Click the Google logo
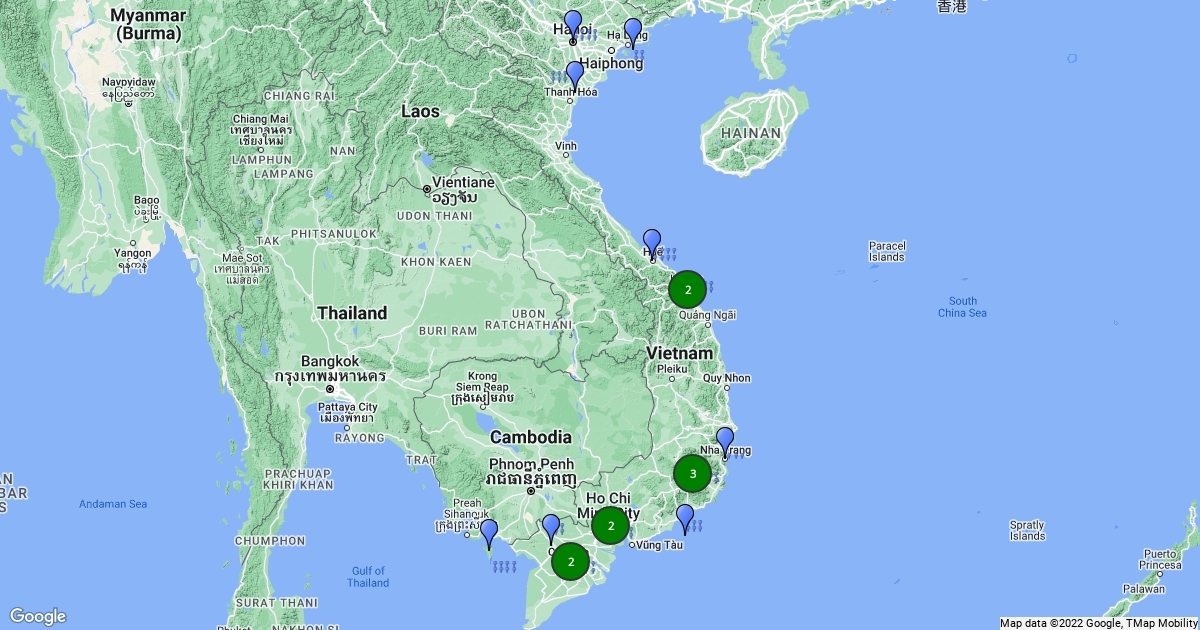The image size is (1200, 630). 38,616
